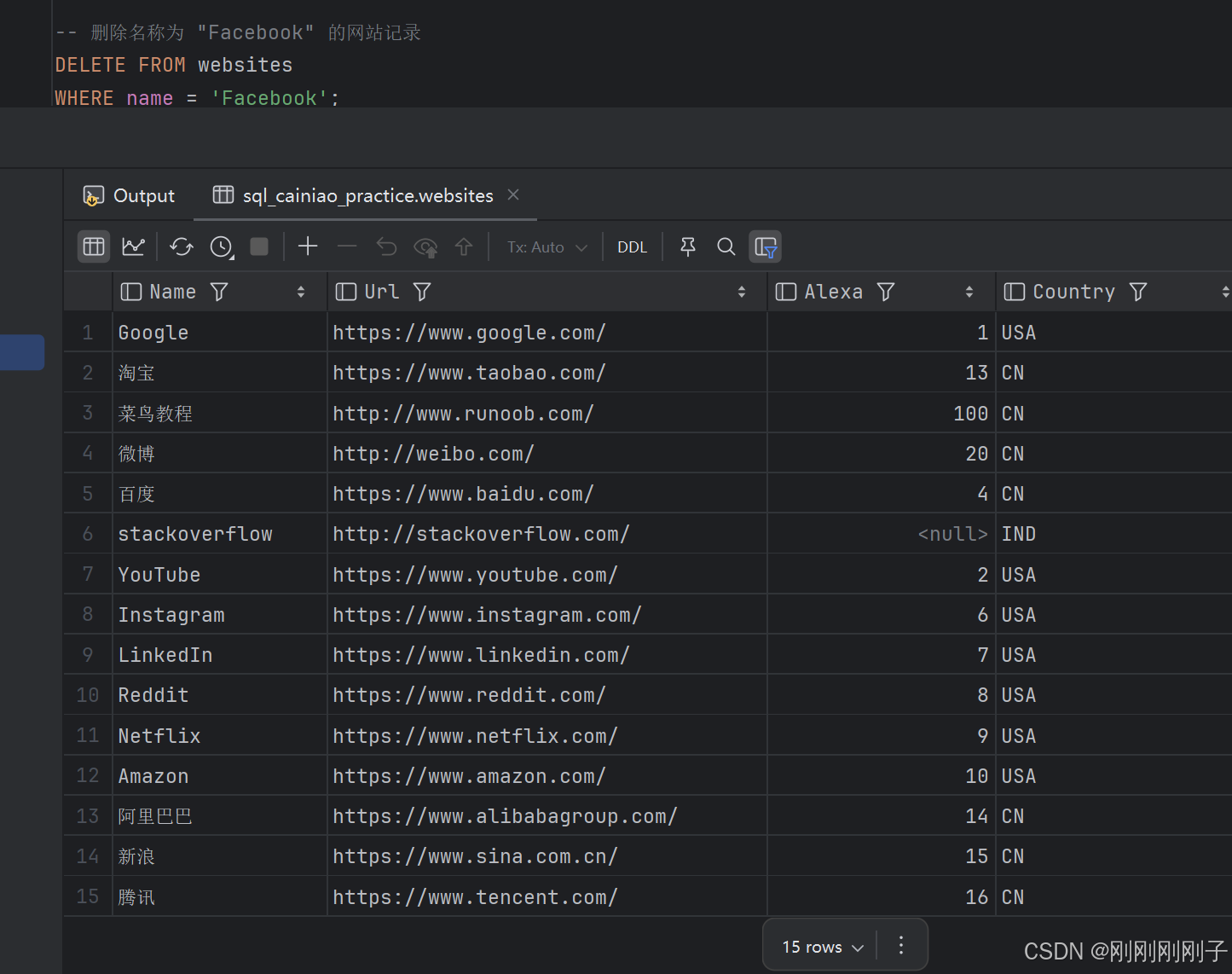Open the auto-refresh clock icon
Screen dimensions: 1232x974
(220, 246)
